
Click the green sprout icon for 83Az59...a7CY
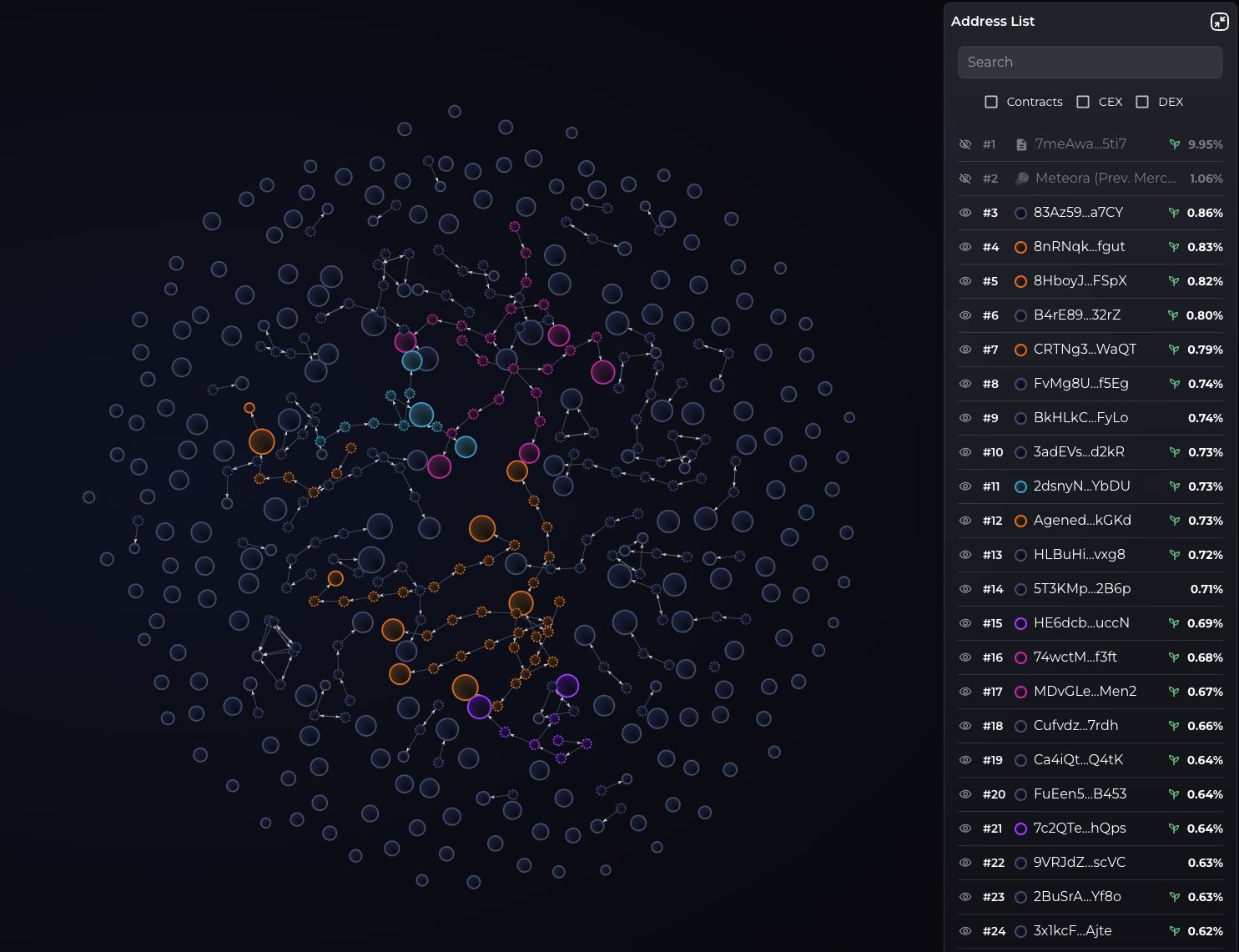1174,213
